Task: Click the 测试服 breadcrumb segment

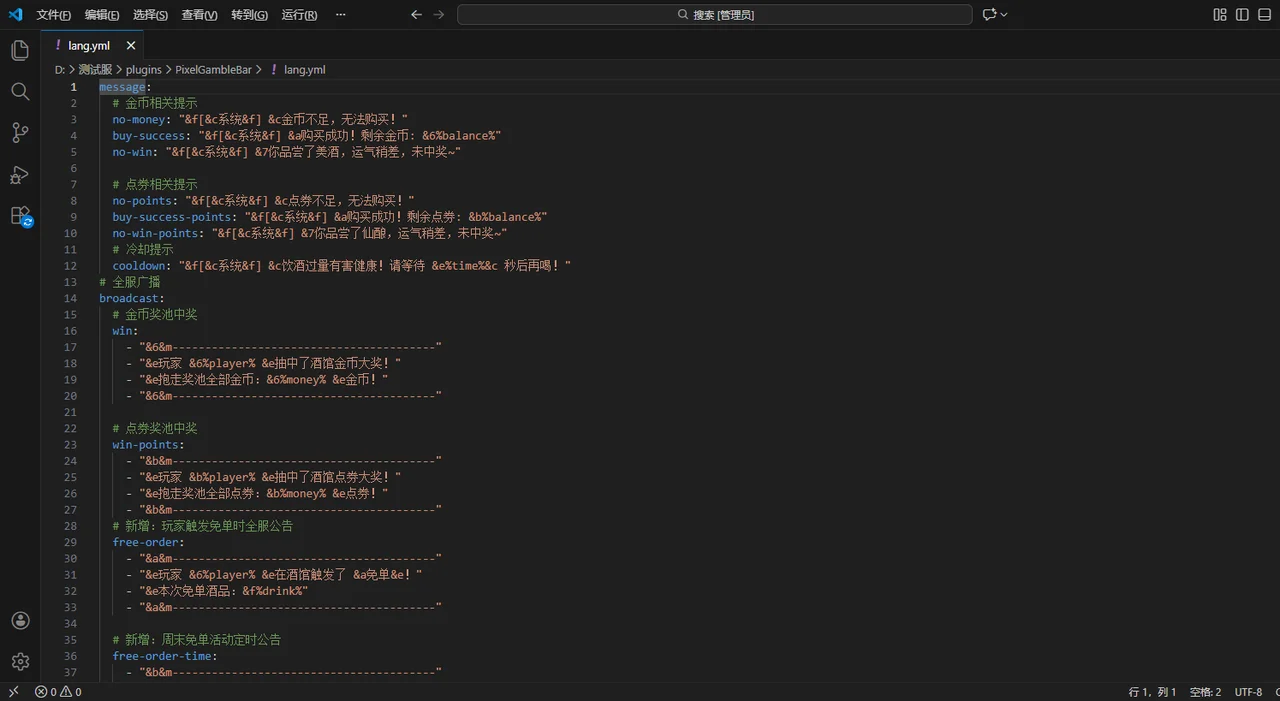Action: click(x=95, y=70)
